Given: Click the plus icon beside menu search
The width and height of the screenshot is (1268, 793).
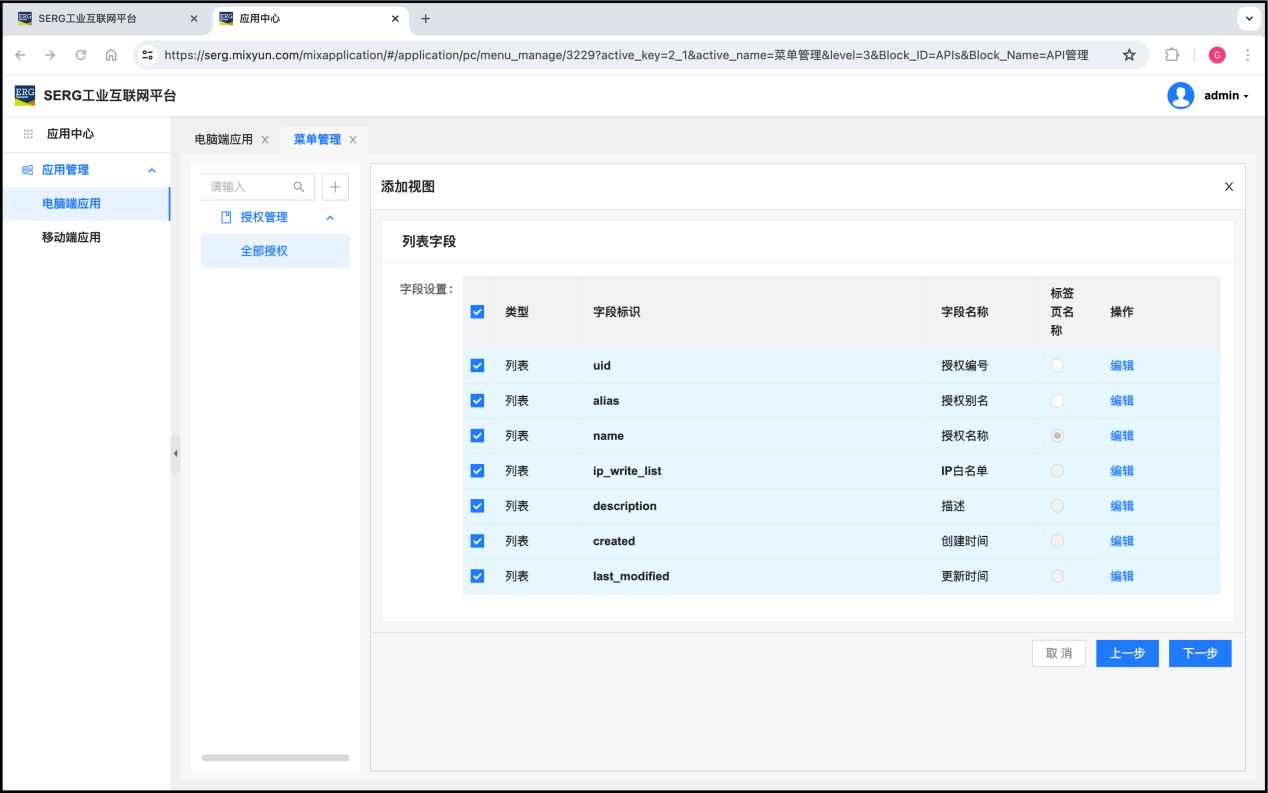Looking at the screenshot, I should [335, 187].
